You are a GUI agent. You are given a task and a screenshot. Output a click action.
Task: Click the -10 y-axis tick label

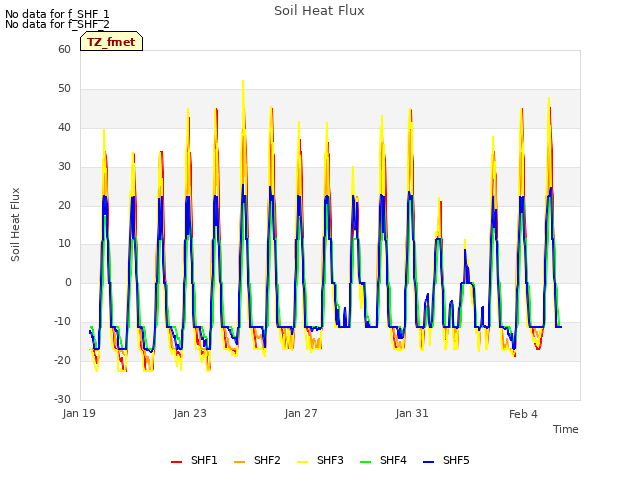[63, 322]
